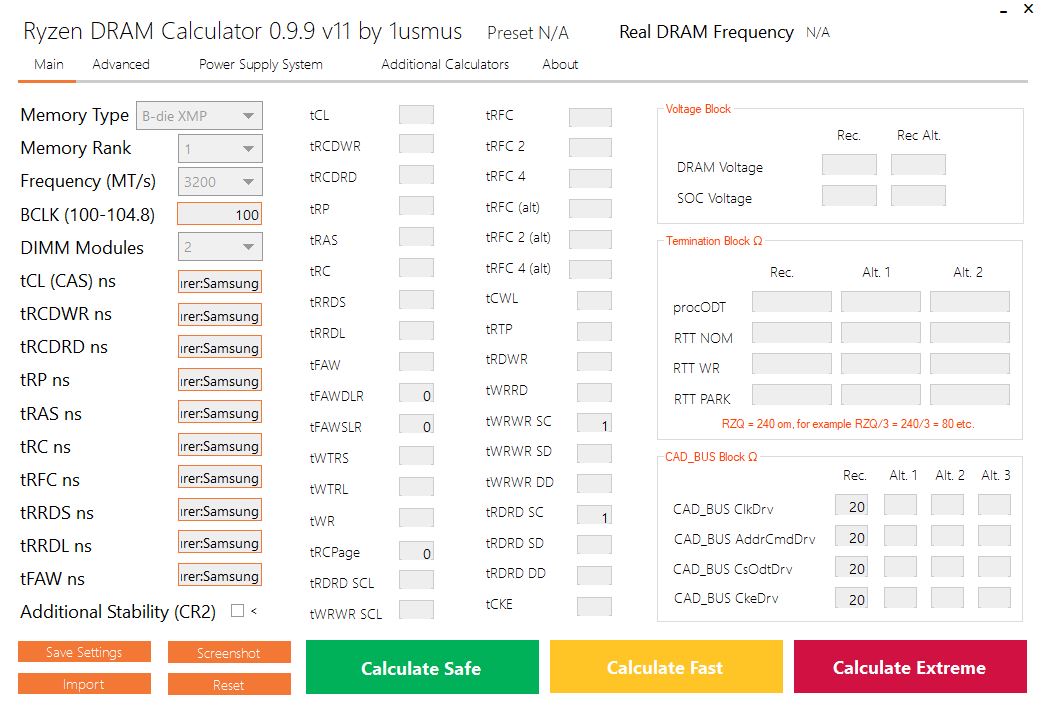Screen dimensions: 1045x715
Task: Click the Reset button
Action: (229, 685)
